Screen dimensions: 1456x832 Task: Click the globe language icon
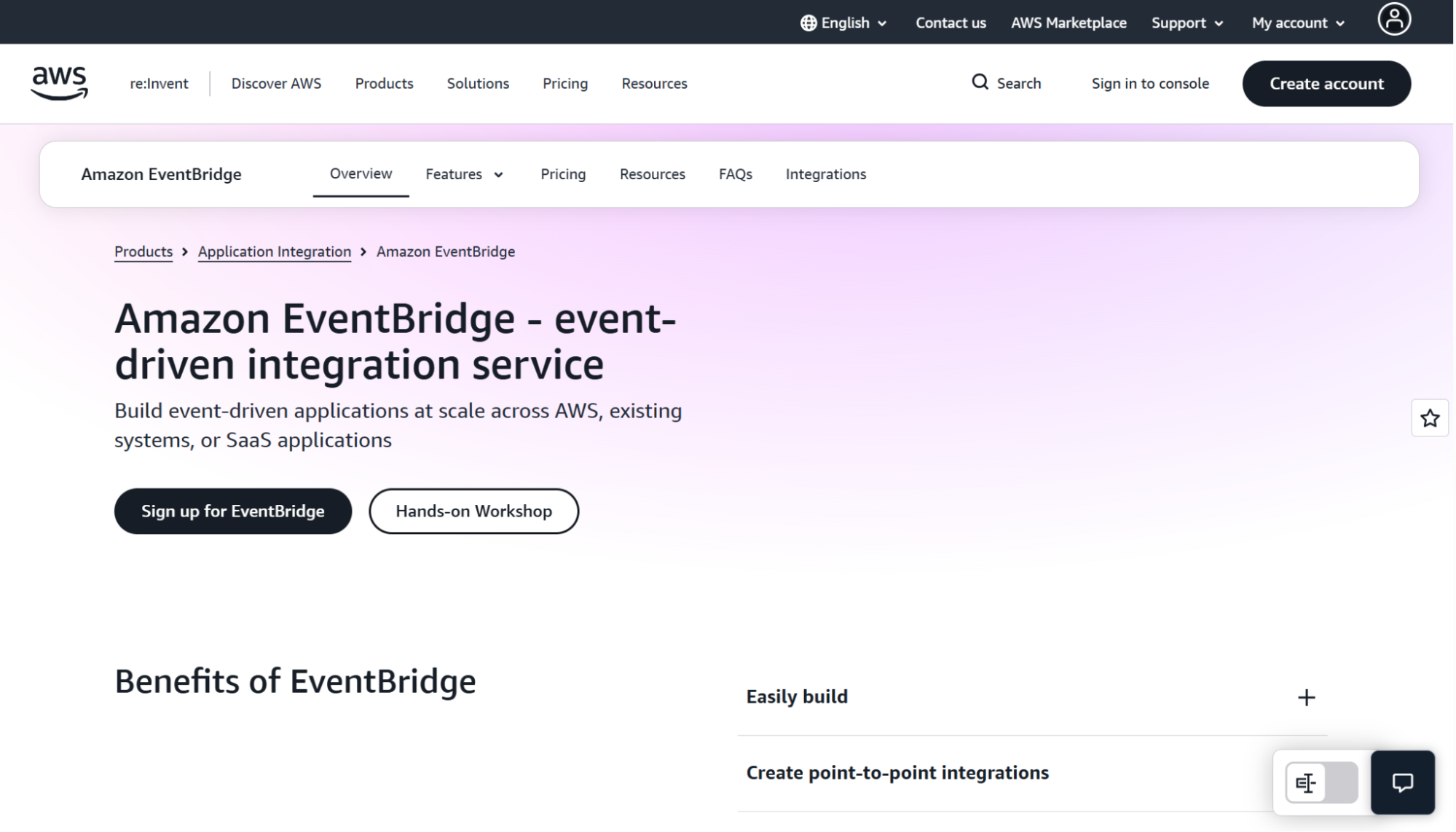pyautogui.click(x=808, y=23)
